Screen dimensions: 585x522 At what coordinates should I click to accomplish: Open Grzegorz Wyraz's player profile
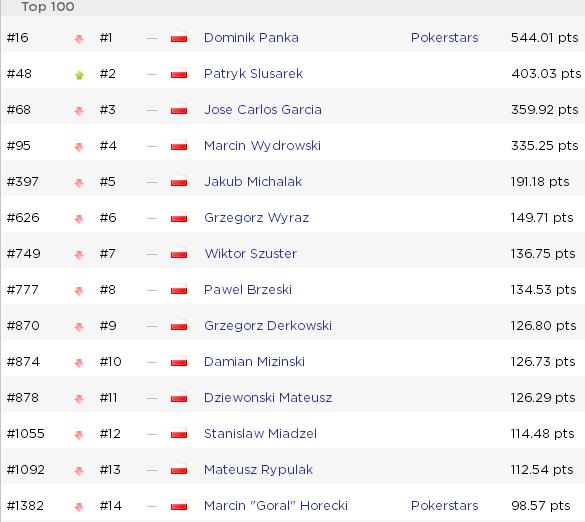point(257,218)
